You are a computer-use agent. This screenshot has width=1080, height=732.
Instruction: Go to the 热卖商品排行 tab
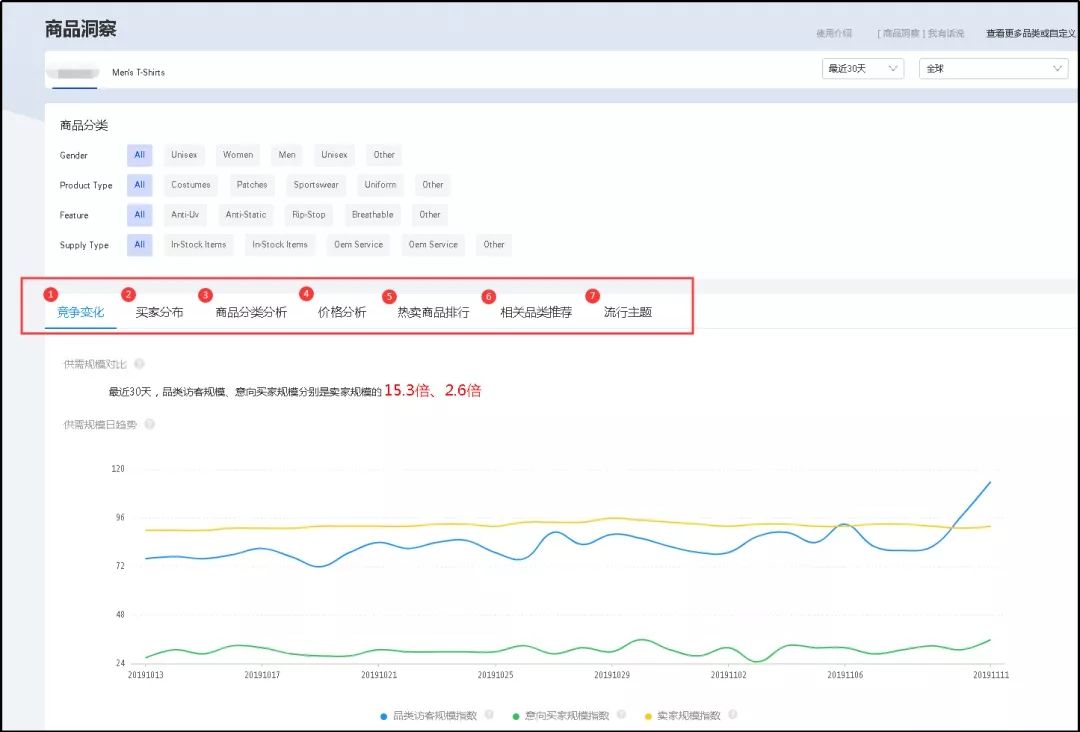(x=433, y=312)
